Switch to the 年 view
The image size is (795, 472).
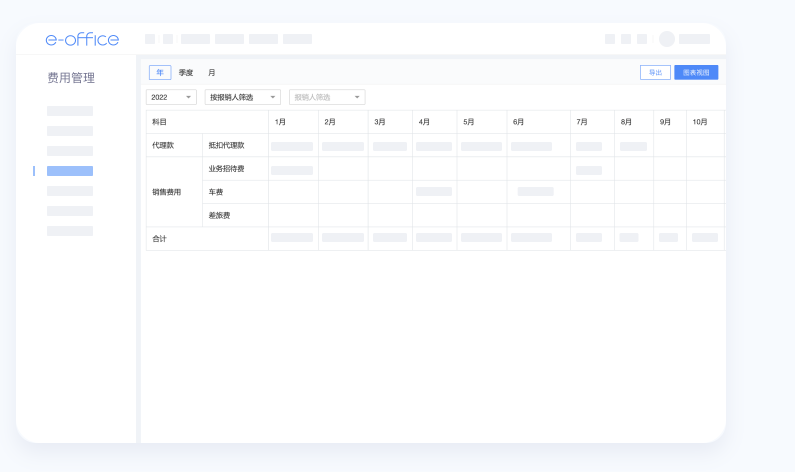(160, 73)
